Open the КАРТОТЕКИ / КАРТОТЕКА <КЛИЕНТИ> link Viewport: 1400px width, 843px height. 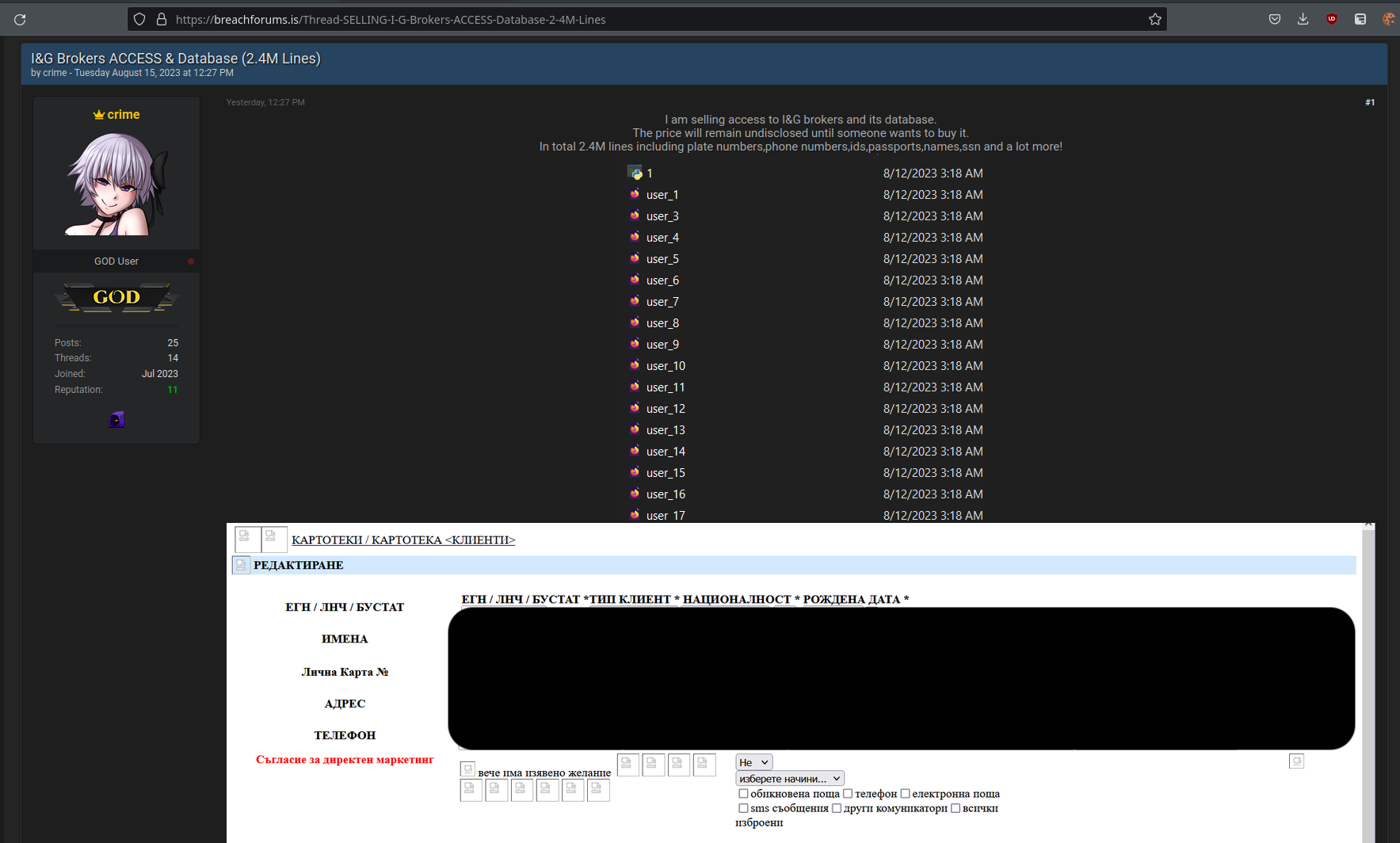tap(403, 540)
